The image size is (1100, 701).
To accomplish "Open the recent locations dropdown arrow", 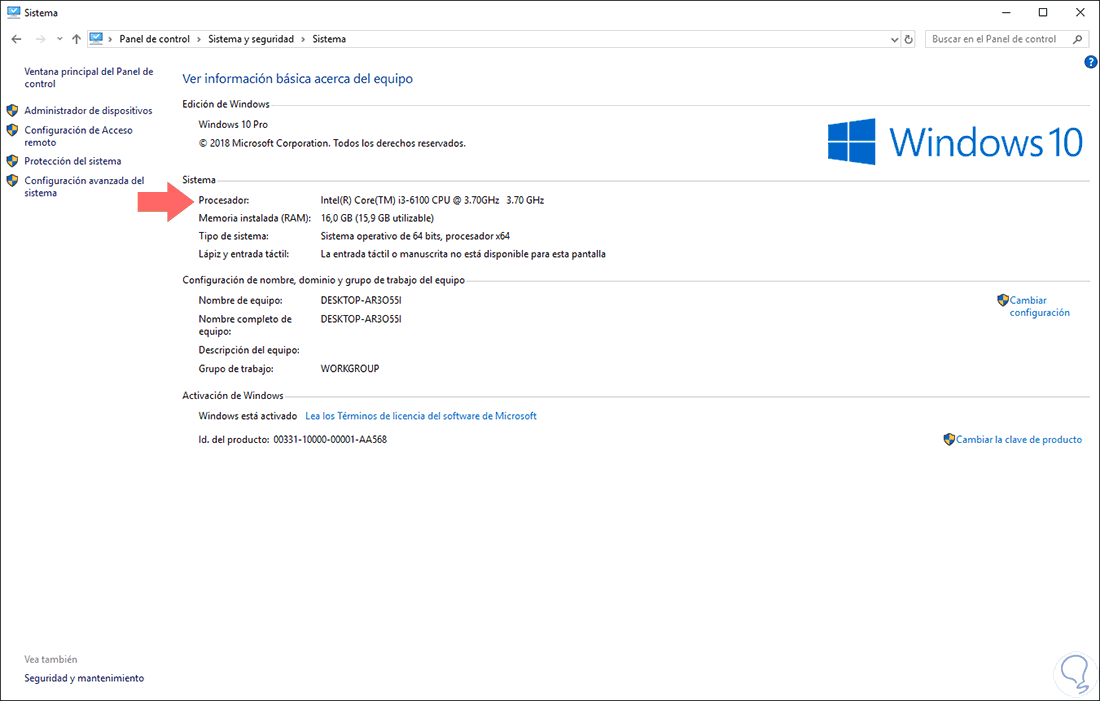I will coord(60,39).
